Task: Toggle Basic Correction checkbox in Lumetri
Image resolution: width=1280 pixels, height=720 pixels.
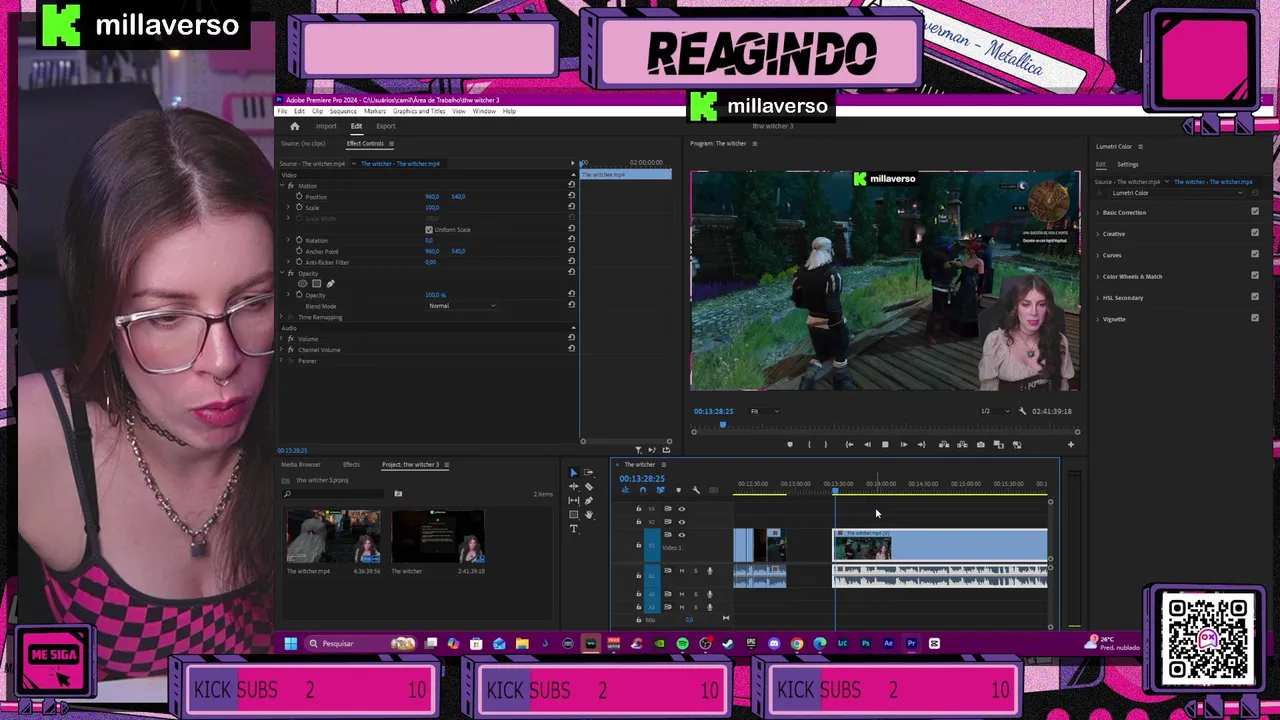Action: (x=1255, y=212)
